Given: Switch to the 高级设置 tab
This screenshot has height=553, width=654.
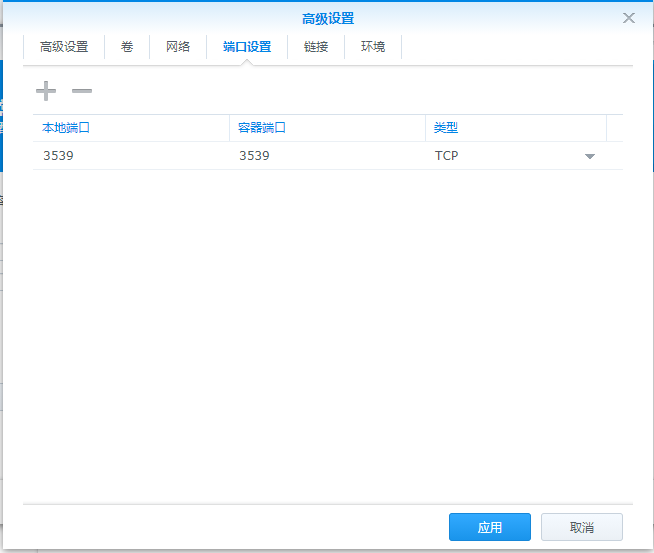Looking at the screenshot, I should pos(64,47).
